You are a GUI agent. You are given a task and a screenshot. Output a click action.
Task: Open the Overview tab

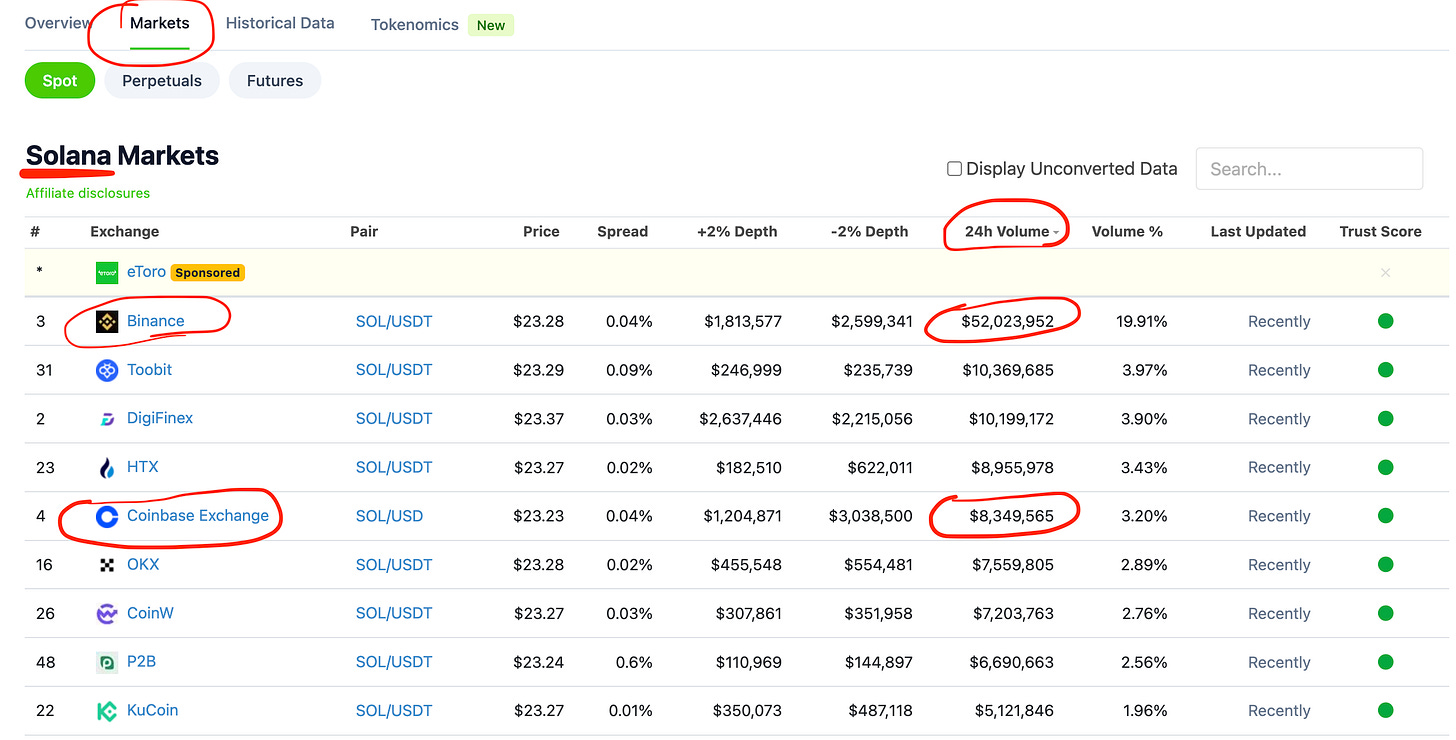point(58,23)
